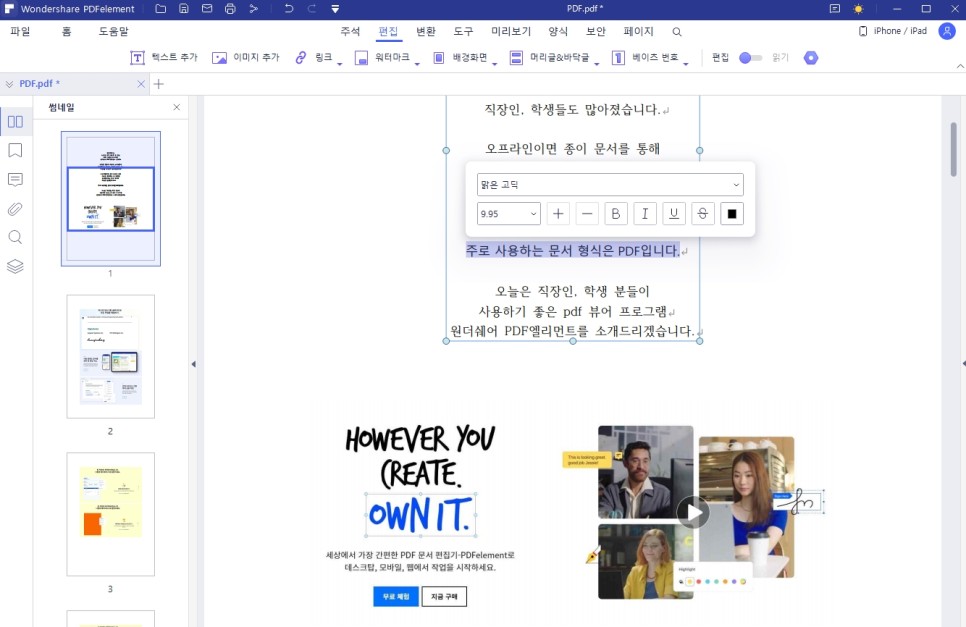966x627 pixels.
Task: Switch to the 변환 tab
Action: [x=426, y=31]
